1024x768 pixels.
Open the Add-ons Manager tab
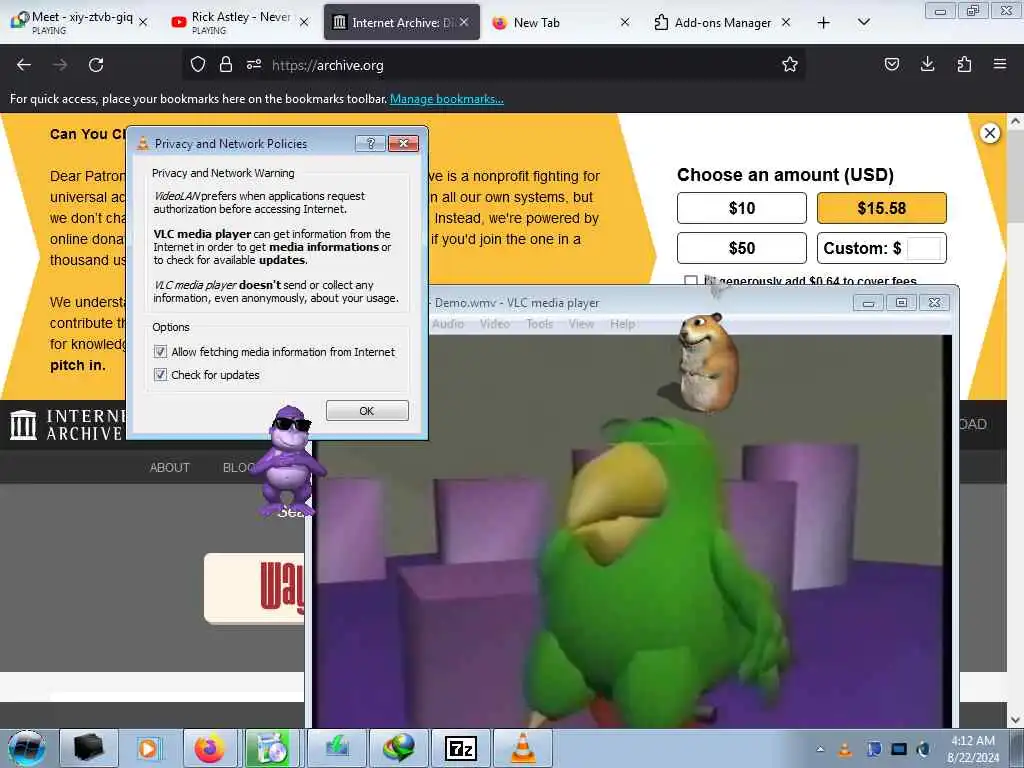[722, 22]
